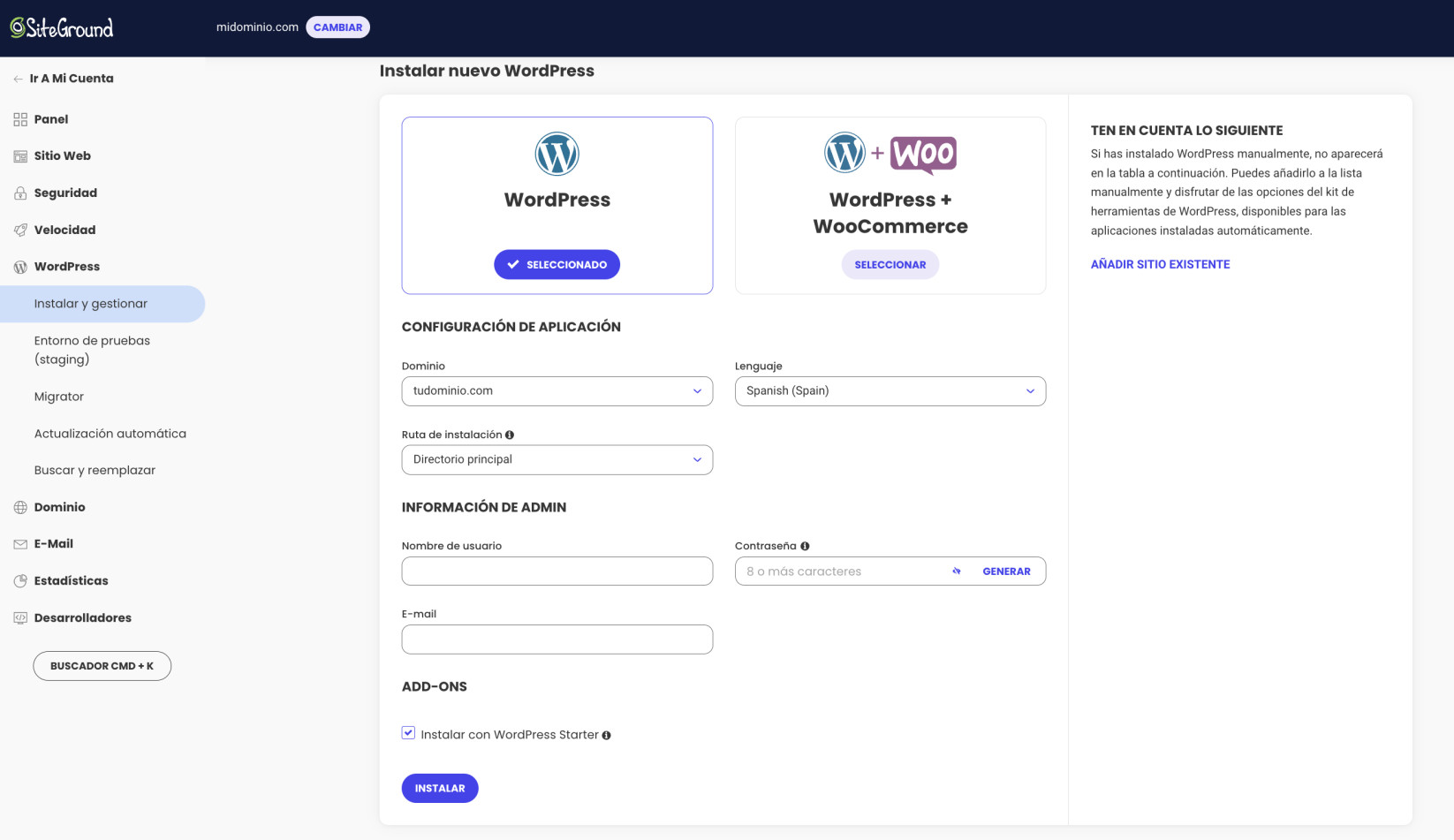
Task: Click the CAMBIAR domain button
Action: pyautogui.click(x=337, y=27)
